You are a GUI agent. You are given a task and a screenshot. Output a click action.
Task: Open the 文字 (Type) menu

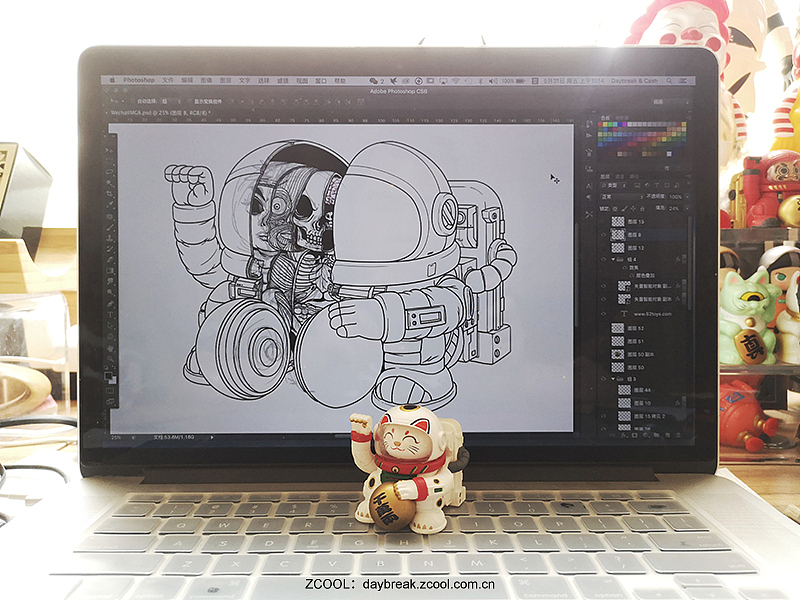coord(244,81)
